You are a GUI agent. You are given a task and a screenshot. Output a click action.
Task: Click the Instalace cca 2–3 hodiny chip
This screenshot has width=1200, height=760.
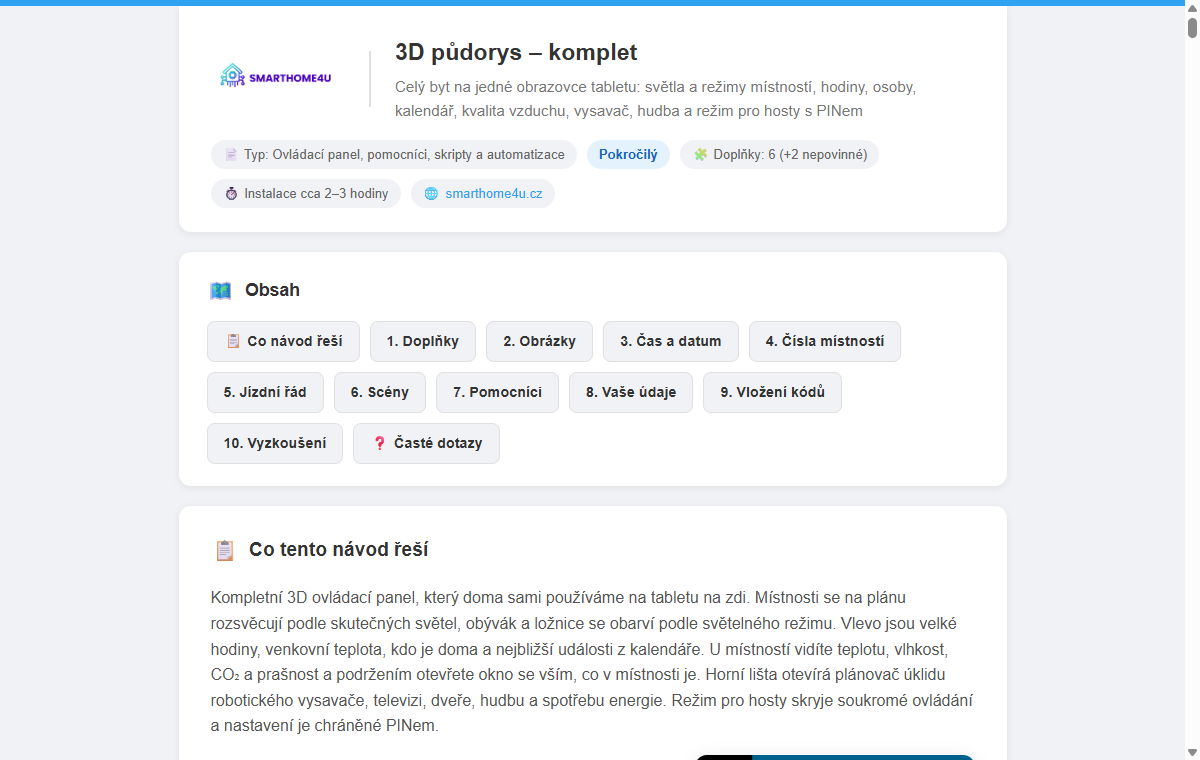[x=306, y=194]
